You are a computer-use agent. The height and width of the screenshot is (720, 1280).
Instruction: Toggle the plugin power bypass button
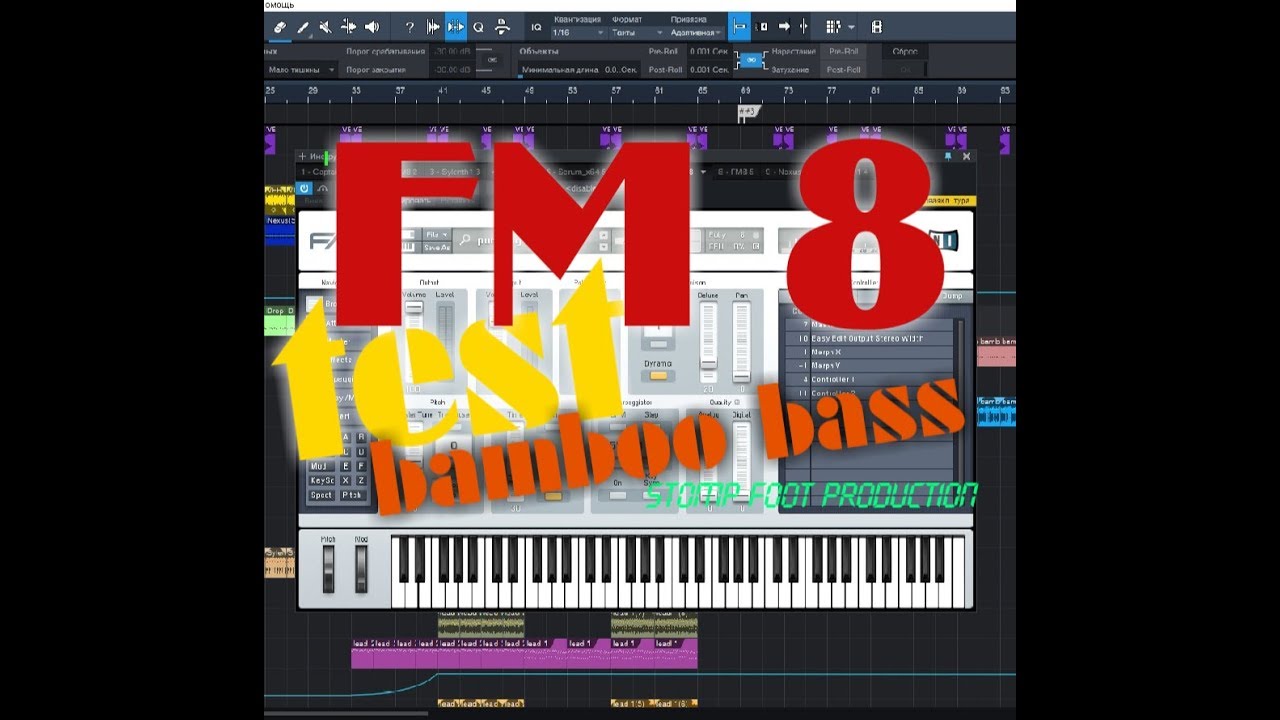(x=305, y=188)
